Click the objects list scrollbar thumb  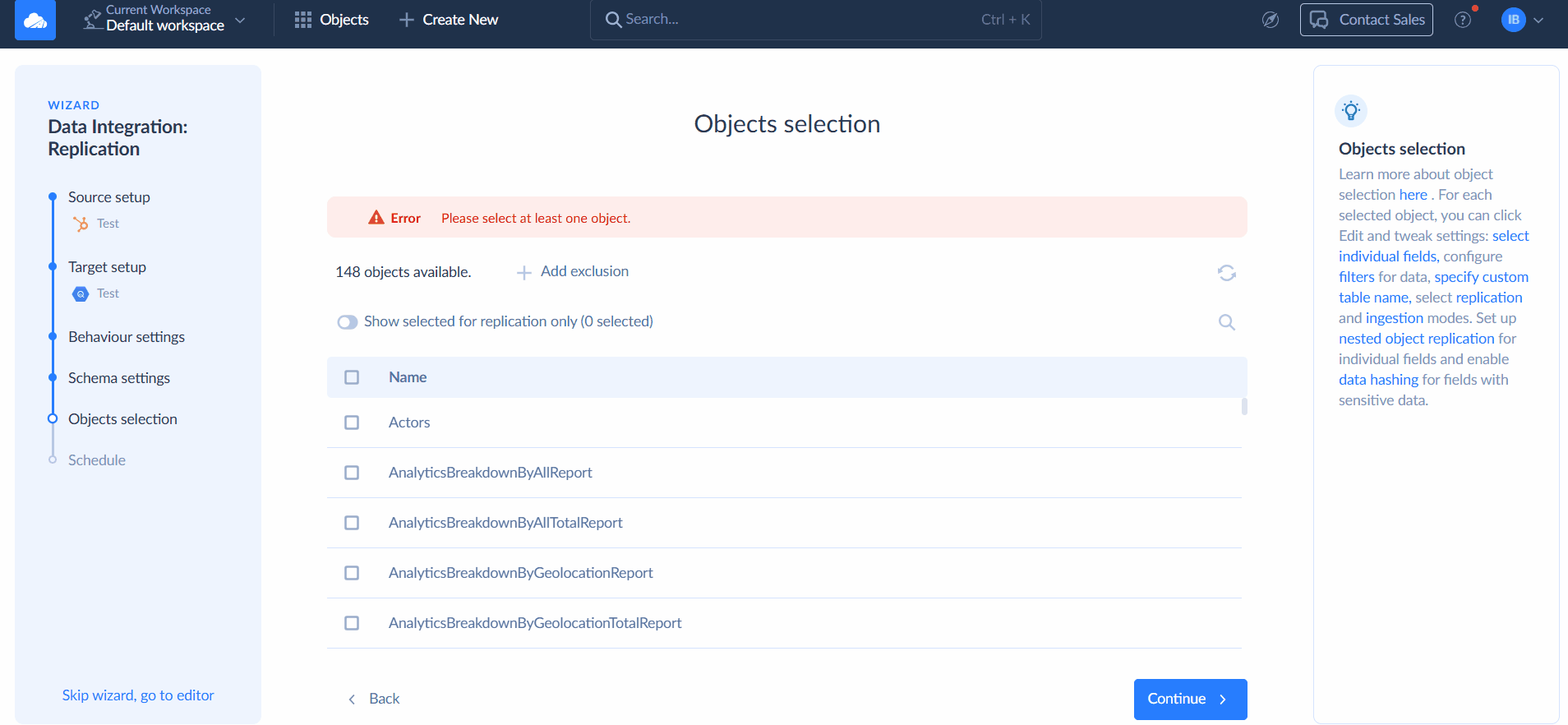[1244, 407]
